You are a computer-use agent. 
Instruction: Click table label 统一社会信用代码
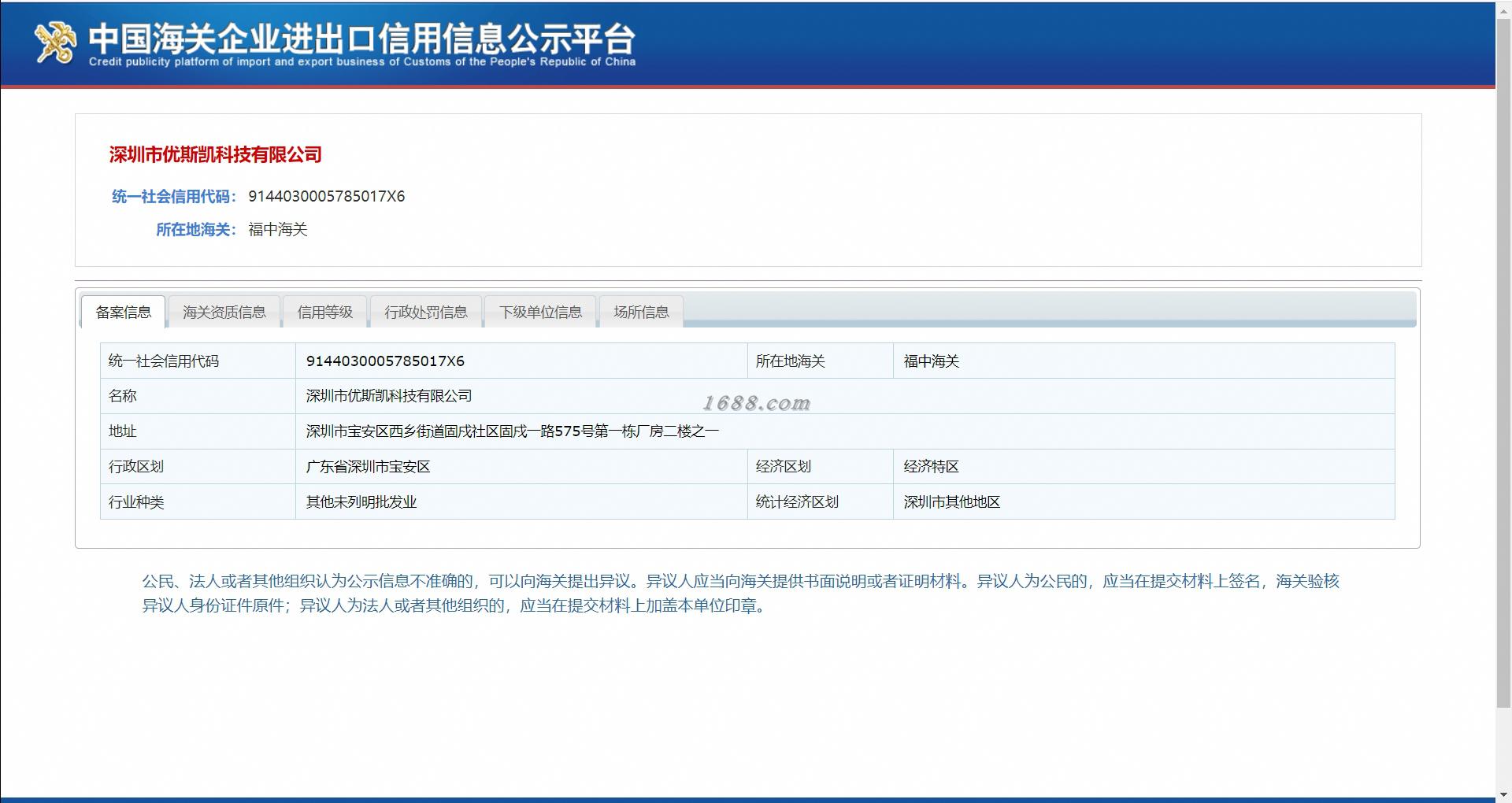click(164, 361)
